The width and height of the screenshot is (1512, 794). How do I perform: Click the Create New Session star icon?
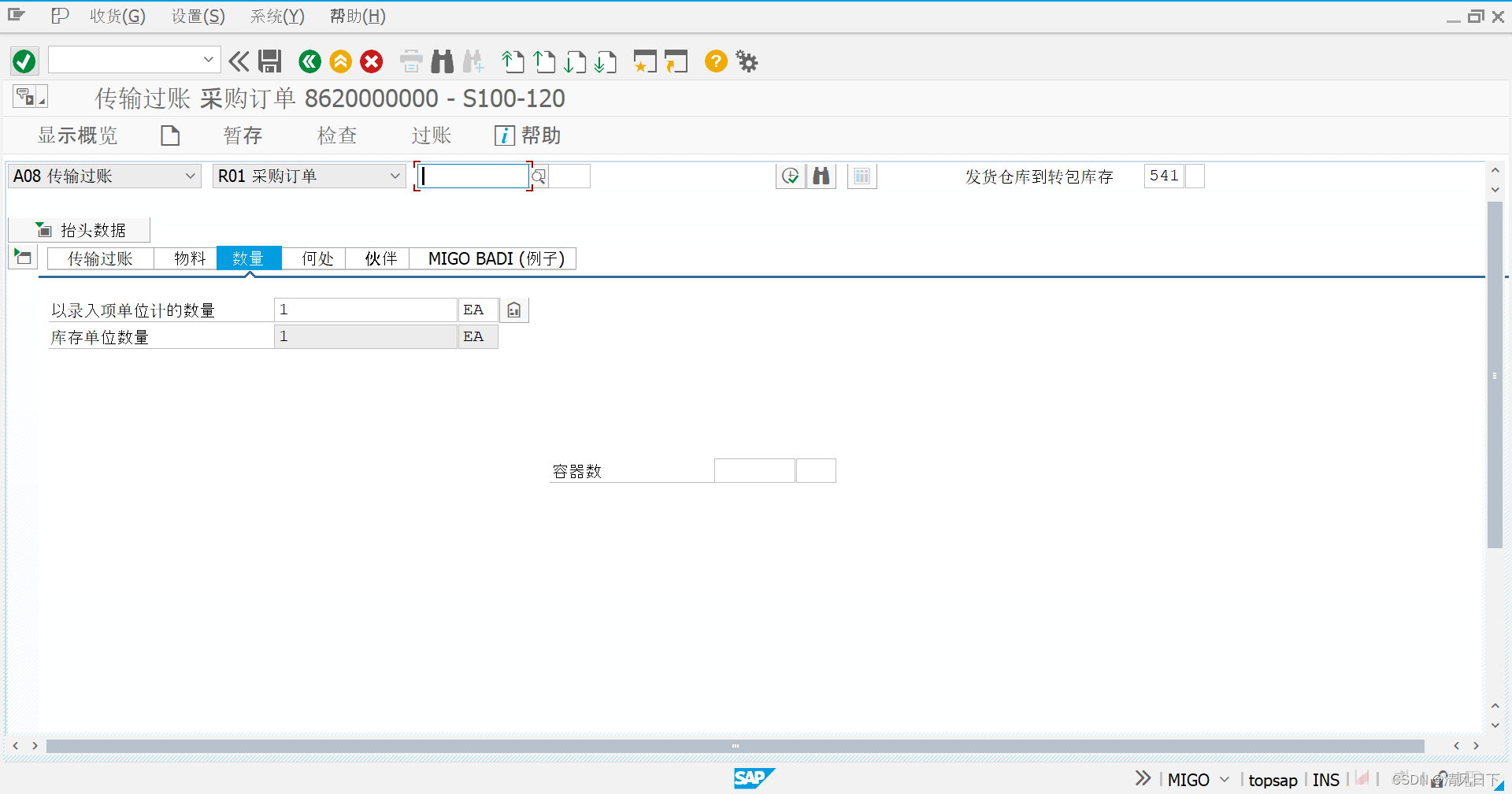645,61
